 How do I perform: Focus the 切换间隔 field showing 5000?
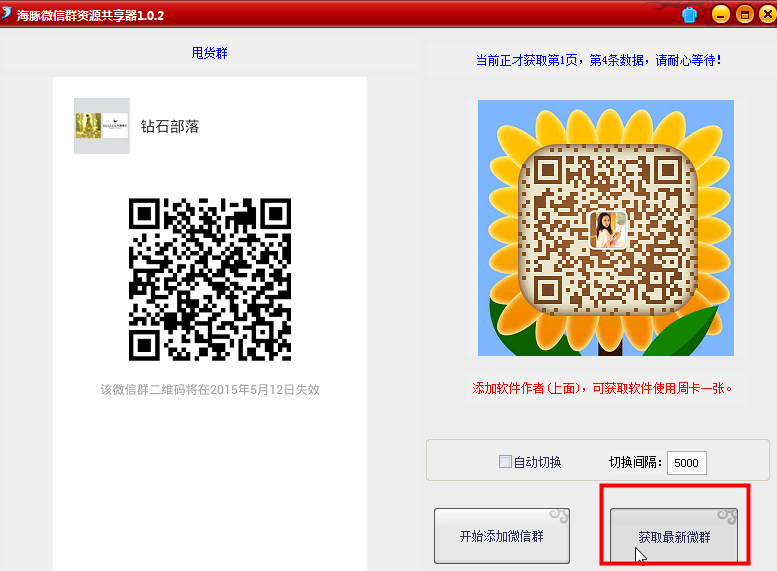click(686, 463)
